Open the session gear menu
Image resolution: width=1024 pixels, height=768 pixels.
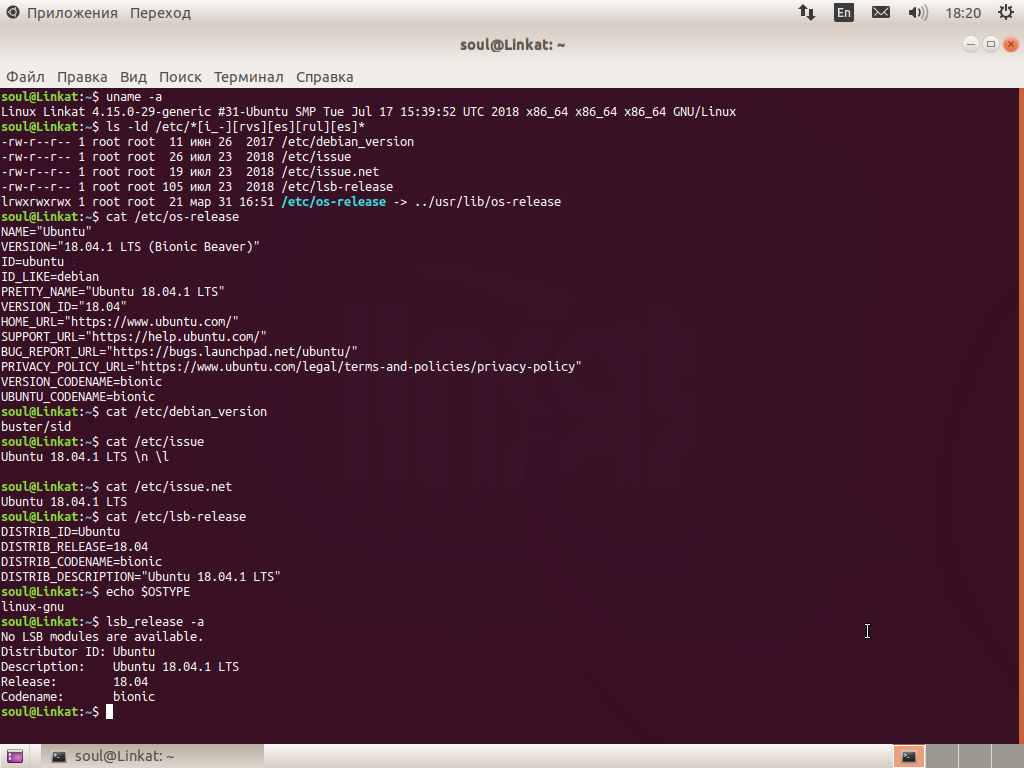[1006, 12]
